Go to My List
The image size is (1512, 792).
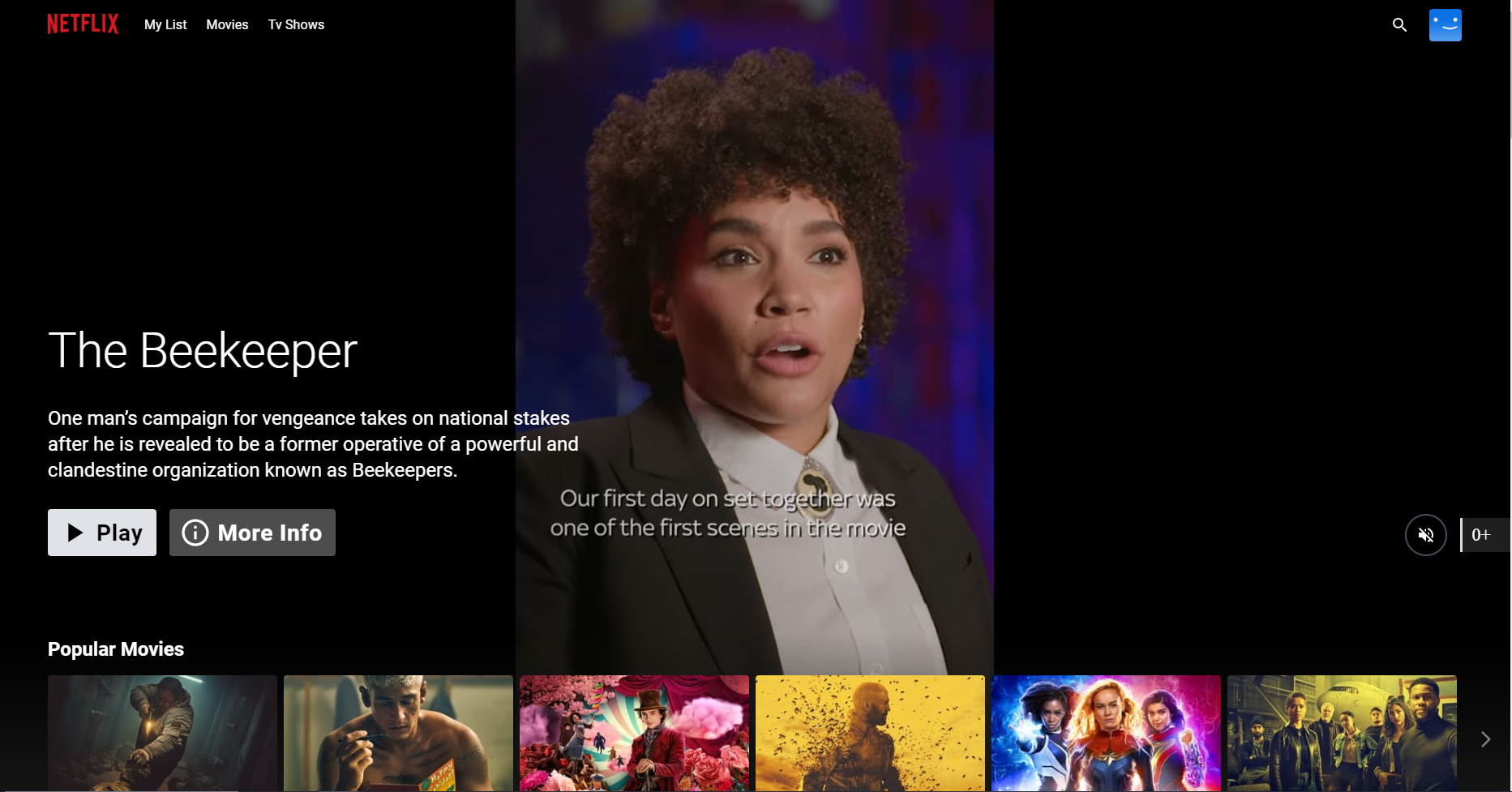tap(165, 25)
